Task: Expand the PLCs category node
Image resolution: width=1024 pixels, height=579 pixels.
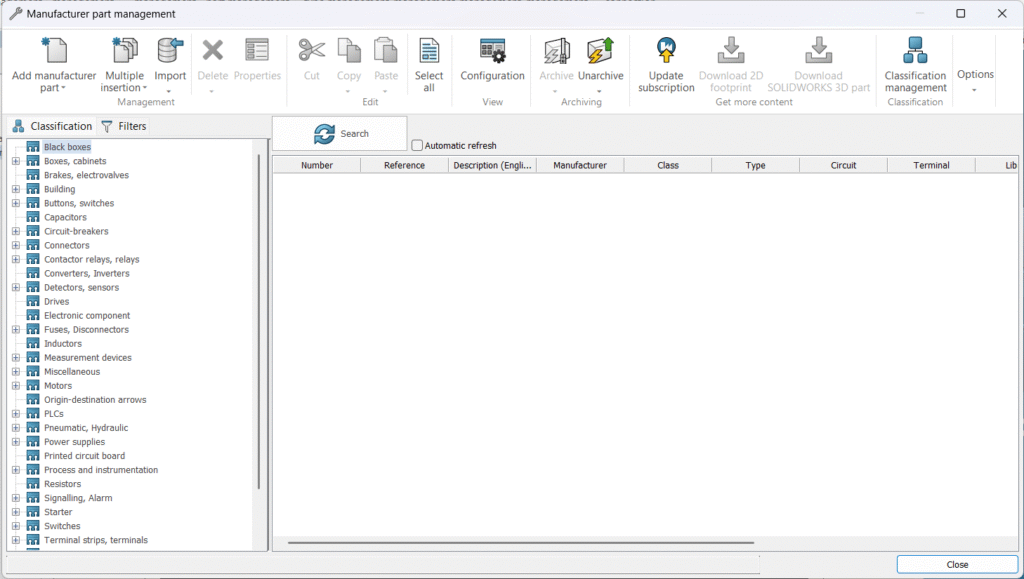Action: [16, 414]
